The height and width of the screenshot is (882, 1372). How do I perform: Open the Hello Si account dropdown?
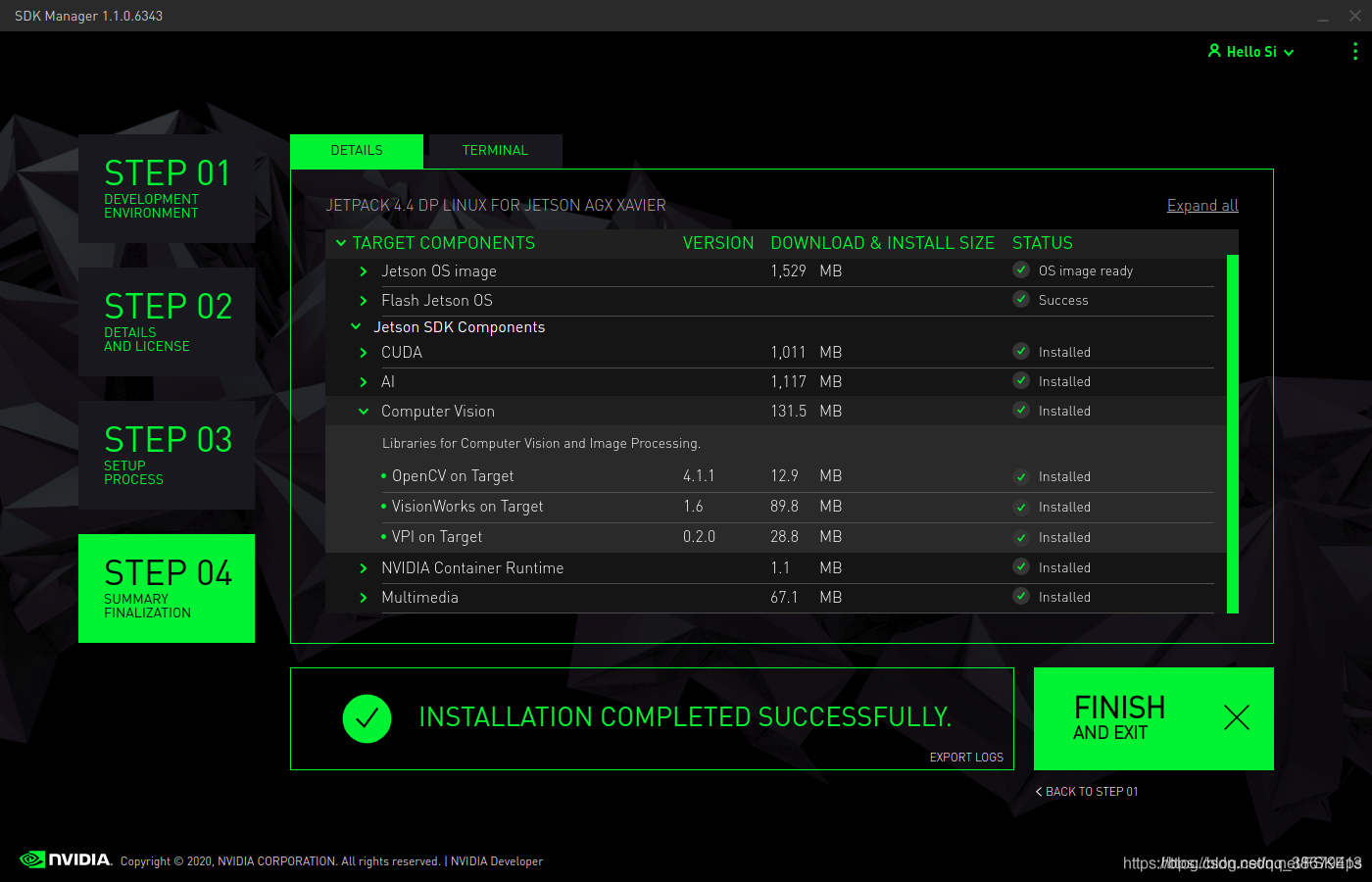tap(1251, 52)
